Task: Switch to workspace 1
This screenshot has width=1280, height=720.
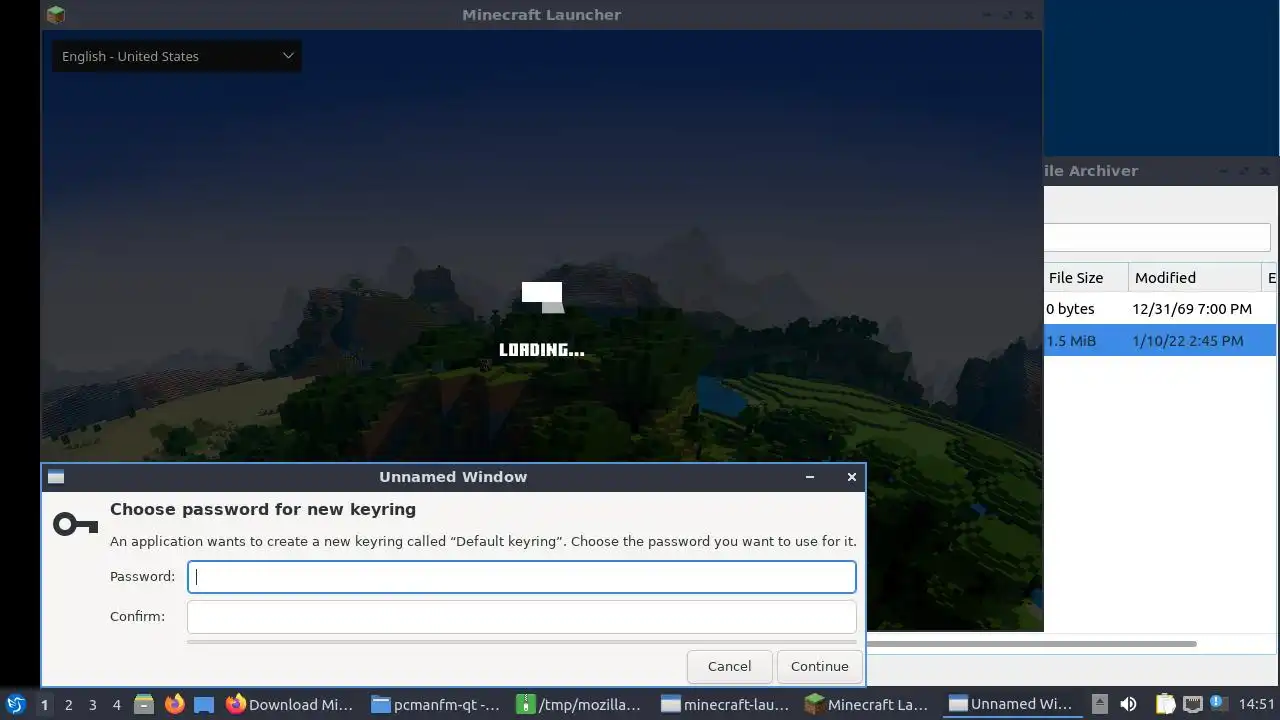Action: tap(44, 704)
